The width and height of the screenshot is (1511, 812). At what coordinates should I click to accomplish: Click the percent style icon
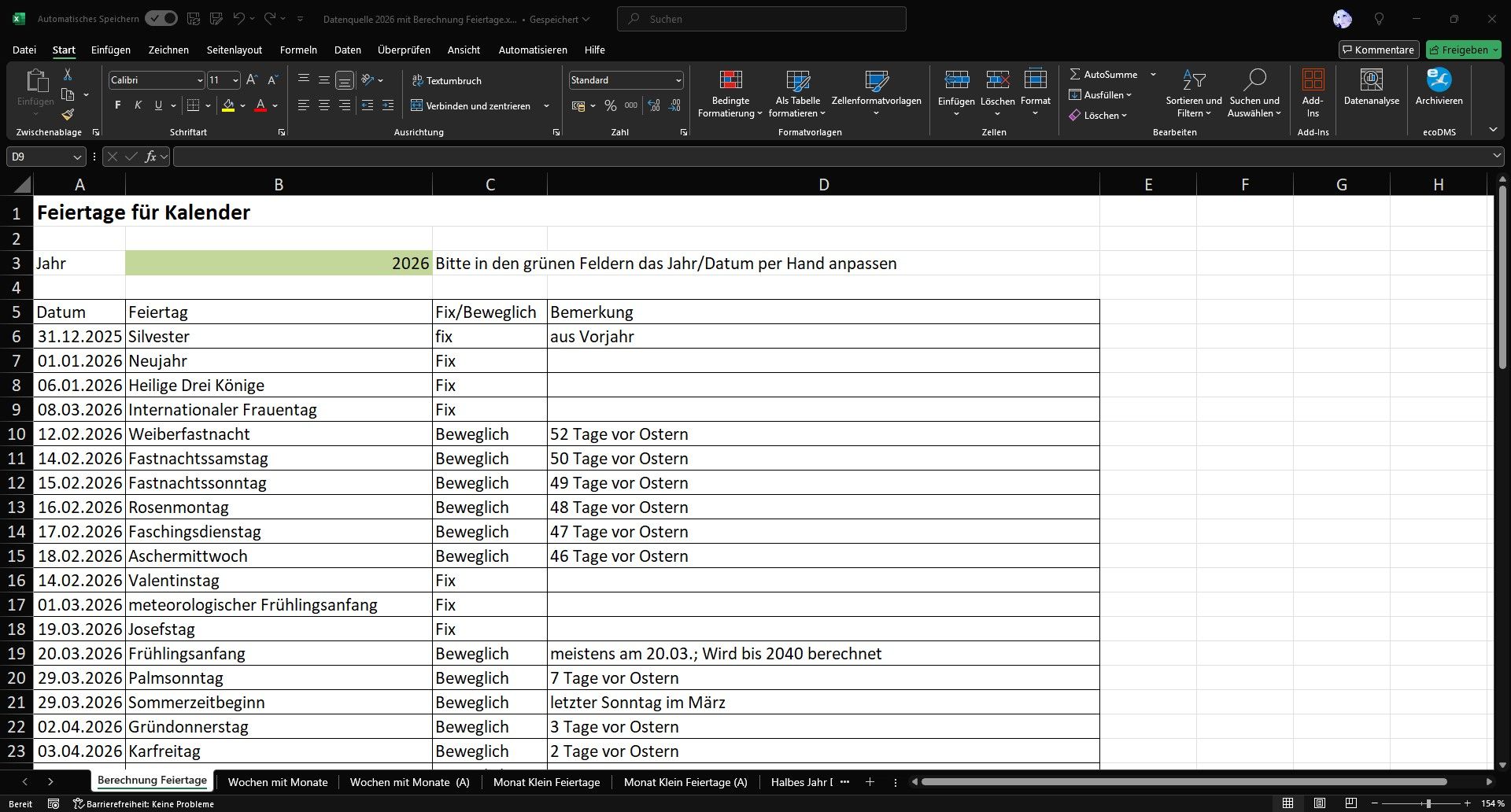click(610, 105)
